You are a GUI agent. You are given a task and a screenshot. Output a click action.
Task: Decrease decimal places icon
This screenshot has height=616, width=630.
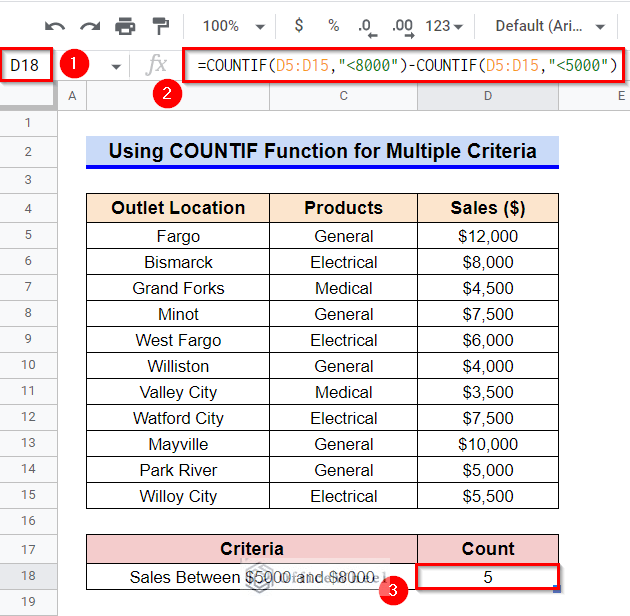coord(367,28)
